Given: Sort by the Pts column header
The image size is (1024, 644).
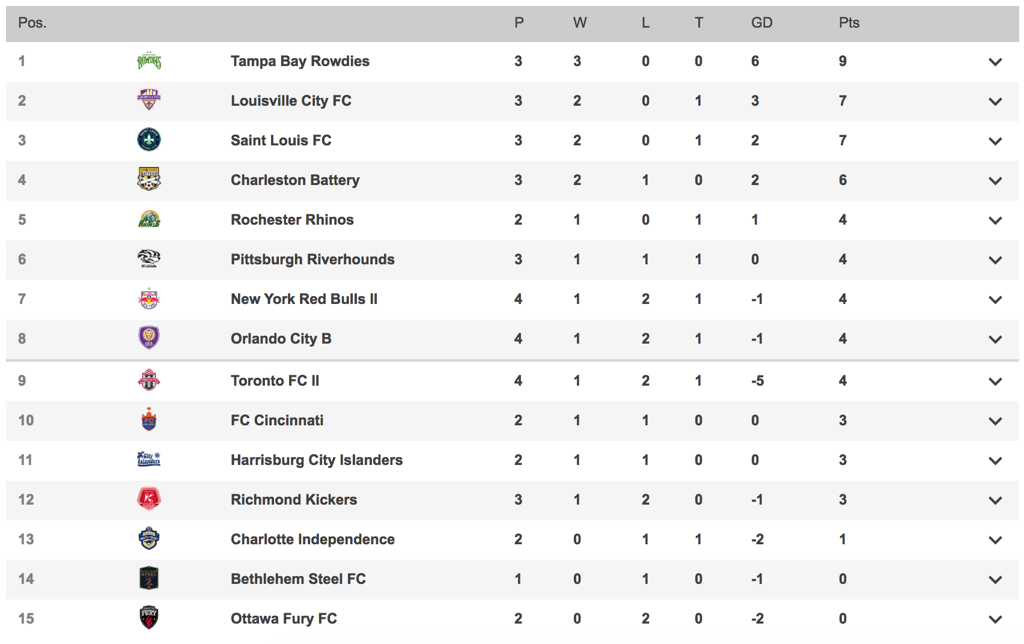Looking at the screenshot, I should [849, 23].
